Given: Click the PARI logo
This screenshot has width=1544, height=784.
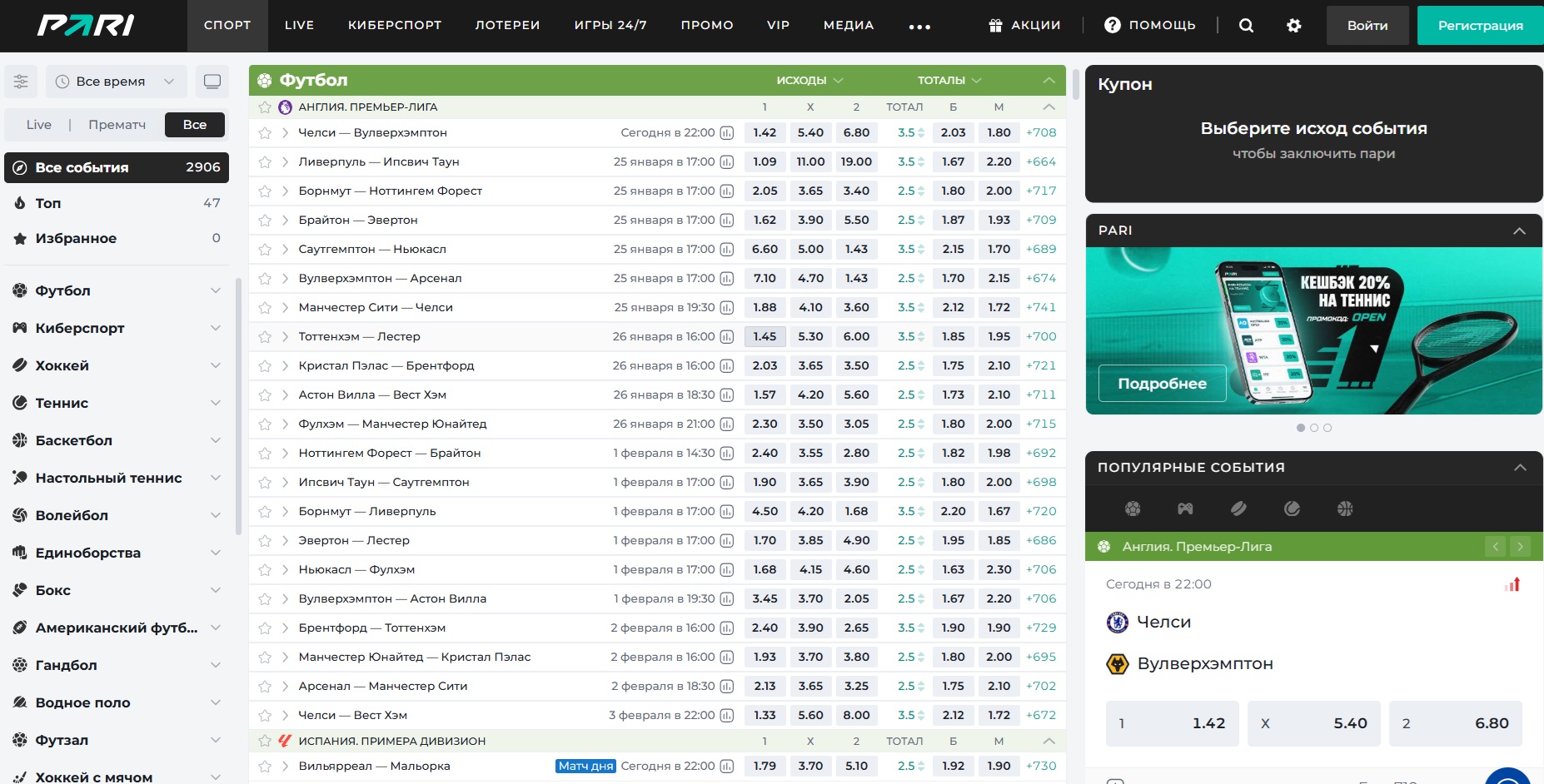Looking at the screenshot, I should [86, 26].
